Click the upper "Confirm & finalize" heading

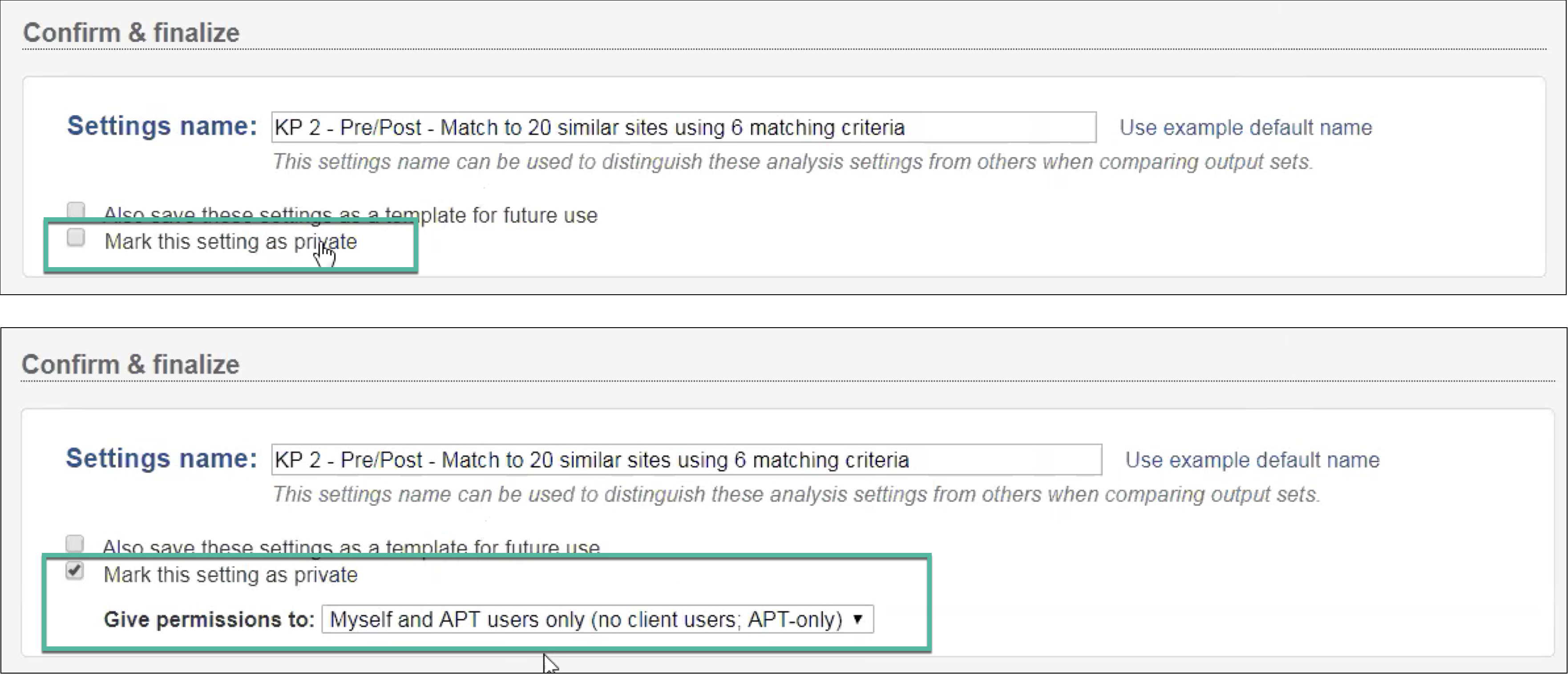131,33
